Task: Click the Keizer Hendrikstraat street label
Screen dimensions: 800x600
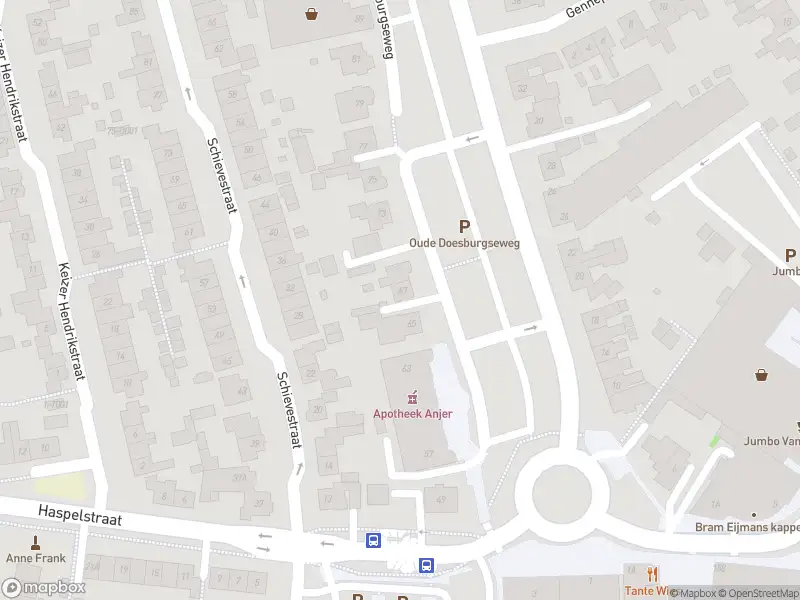Action: point(71,321)
